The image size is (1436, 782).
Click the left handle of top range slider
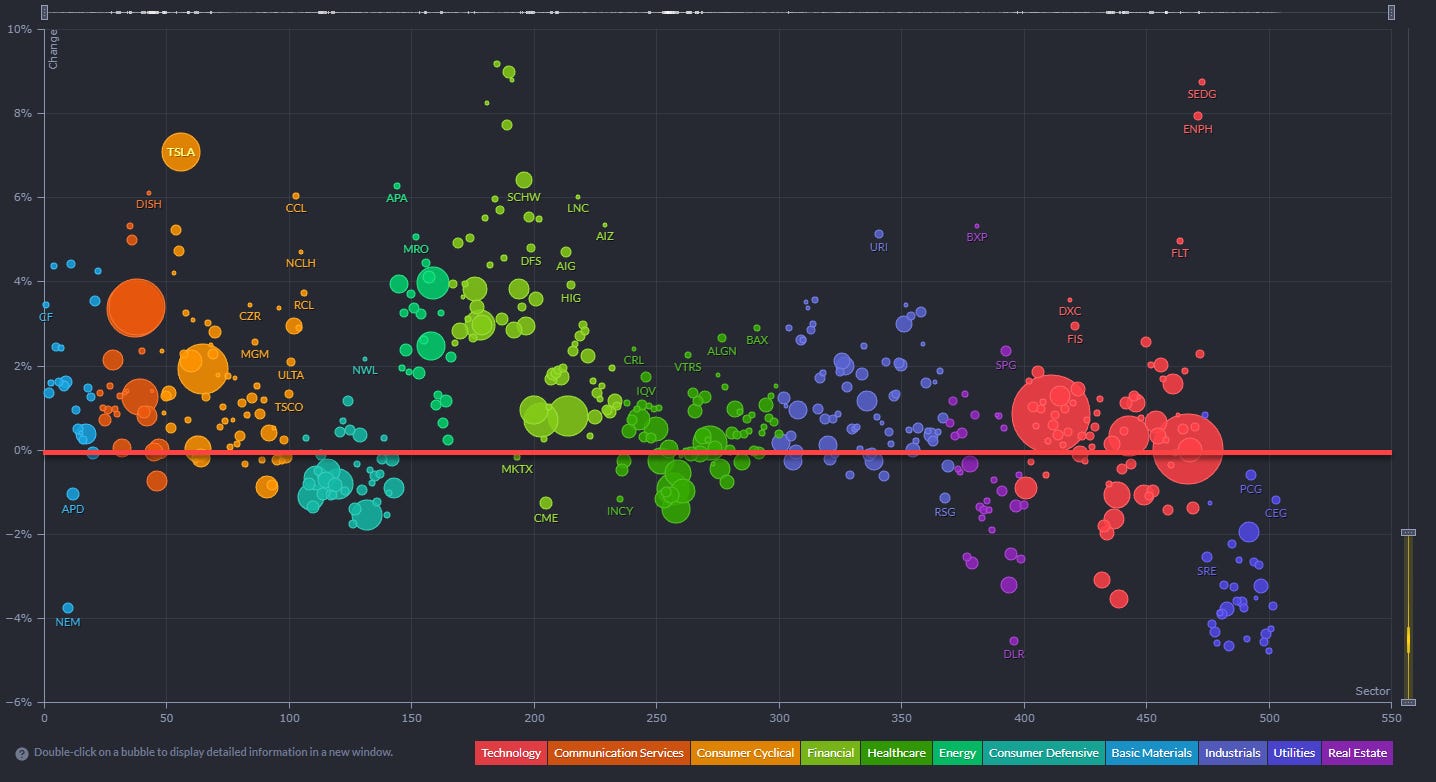pyautogui.click(x=45, y=12)
